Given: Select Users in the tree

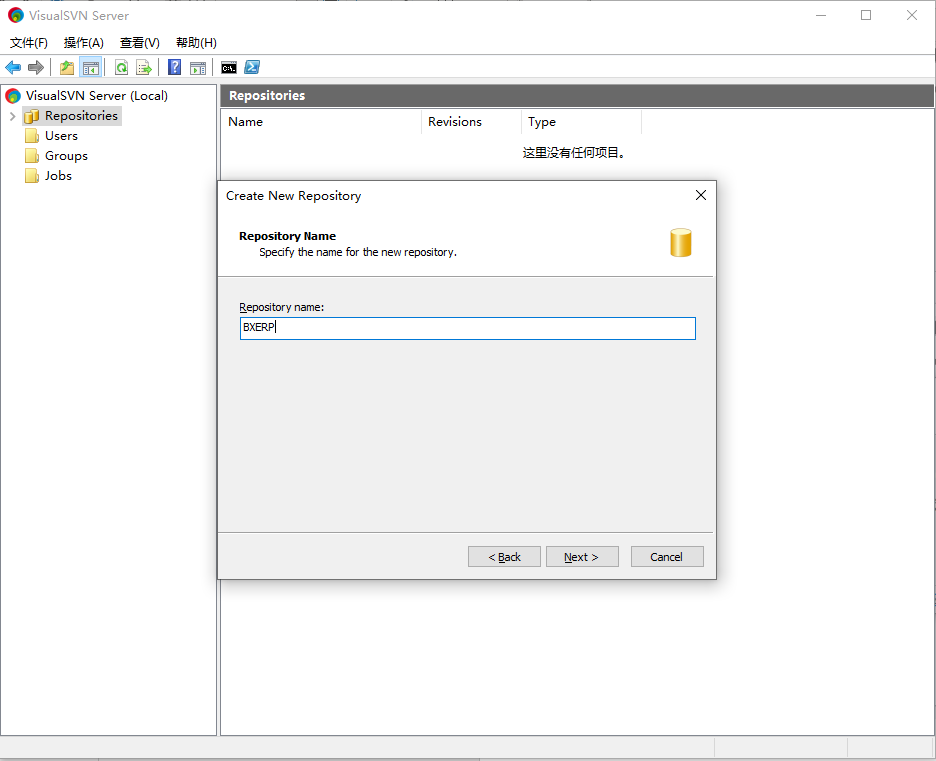Looking at the screenshot, I should [x=61, y=136].
